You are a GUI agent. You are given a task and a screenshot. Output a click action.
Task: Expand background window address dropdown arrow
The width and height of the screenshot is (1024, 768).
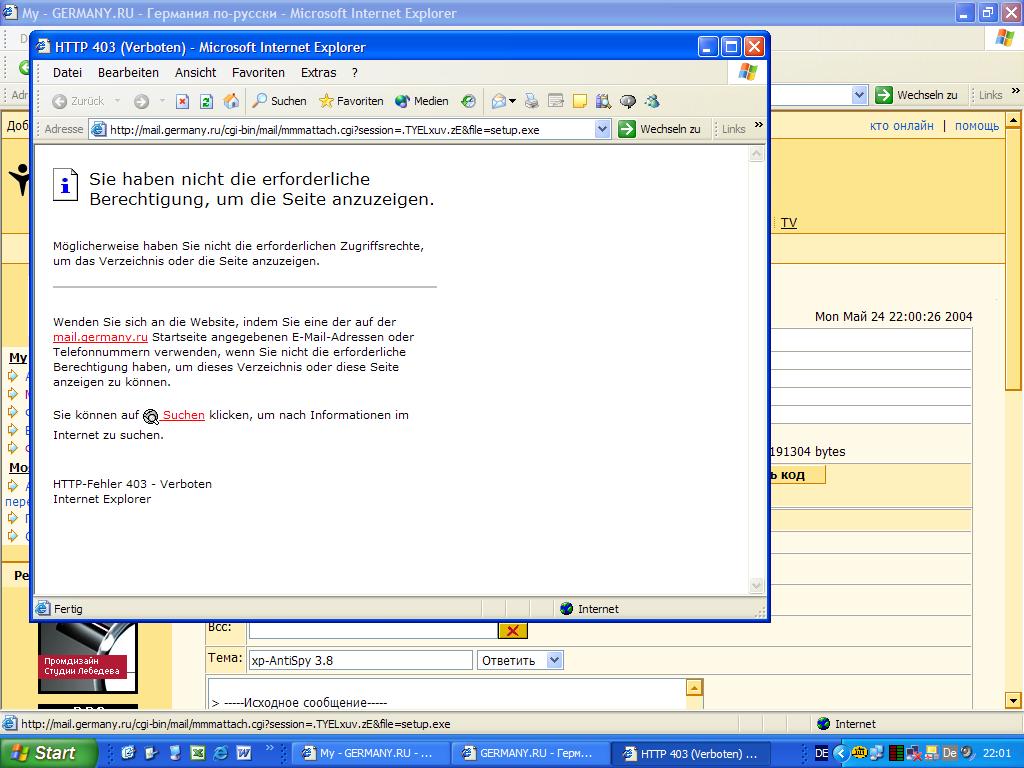[859, 95]
